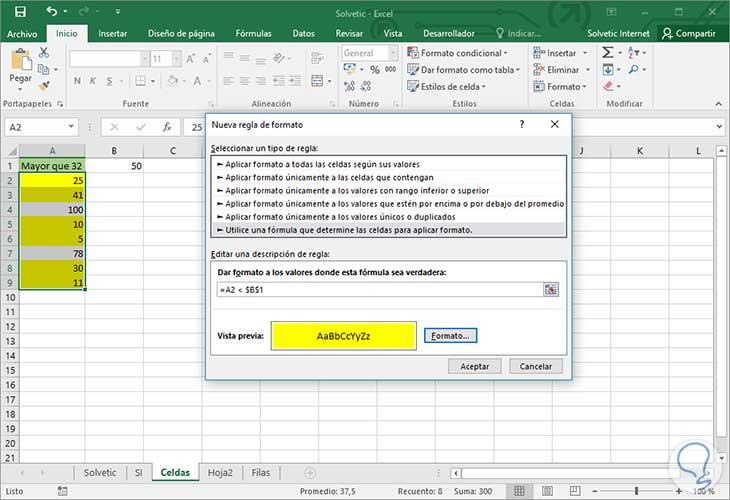Click the percent style icon
This screenshot has height=500, width=730.
pos(373,70)
